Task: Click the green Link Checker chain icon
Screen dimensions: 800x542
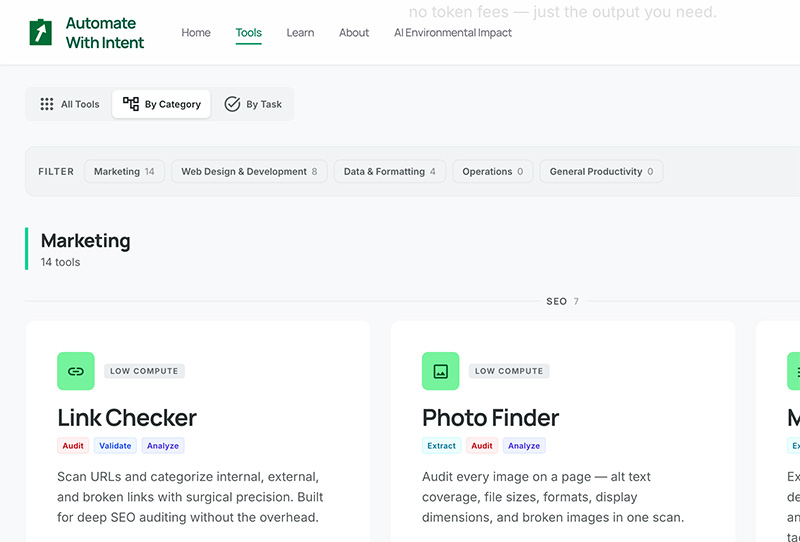Action: click(76, 371)
